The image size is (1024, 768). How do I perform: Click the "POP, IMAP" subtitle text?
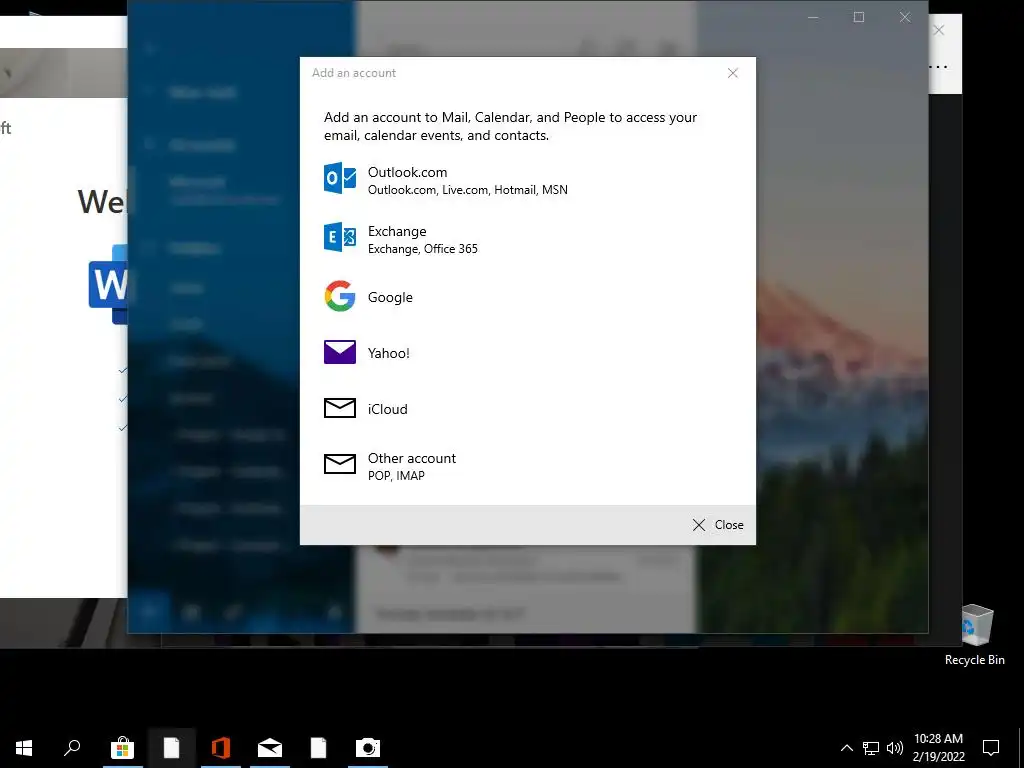[x=396, y=476]
